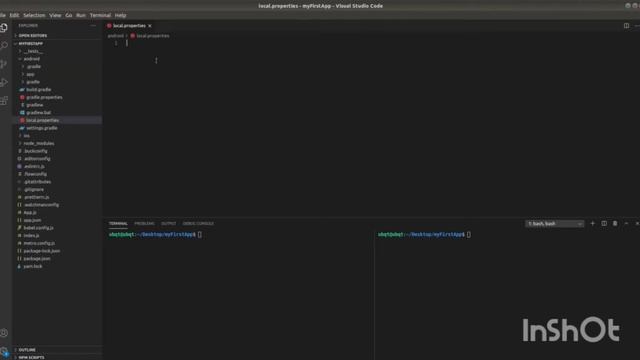Open gradlew.bat file

click(x=38, y=112)
